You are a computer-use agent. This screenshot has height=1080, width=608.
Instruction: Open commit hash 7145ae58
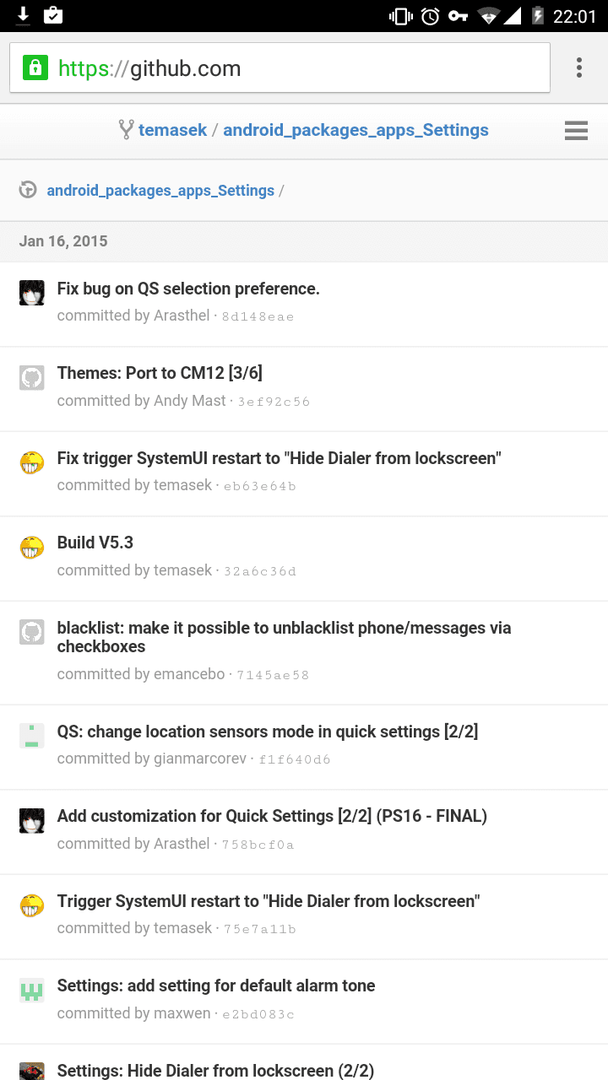pos(273,675)
